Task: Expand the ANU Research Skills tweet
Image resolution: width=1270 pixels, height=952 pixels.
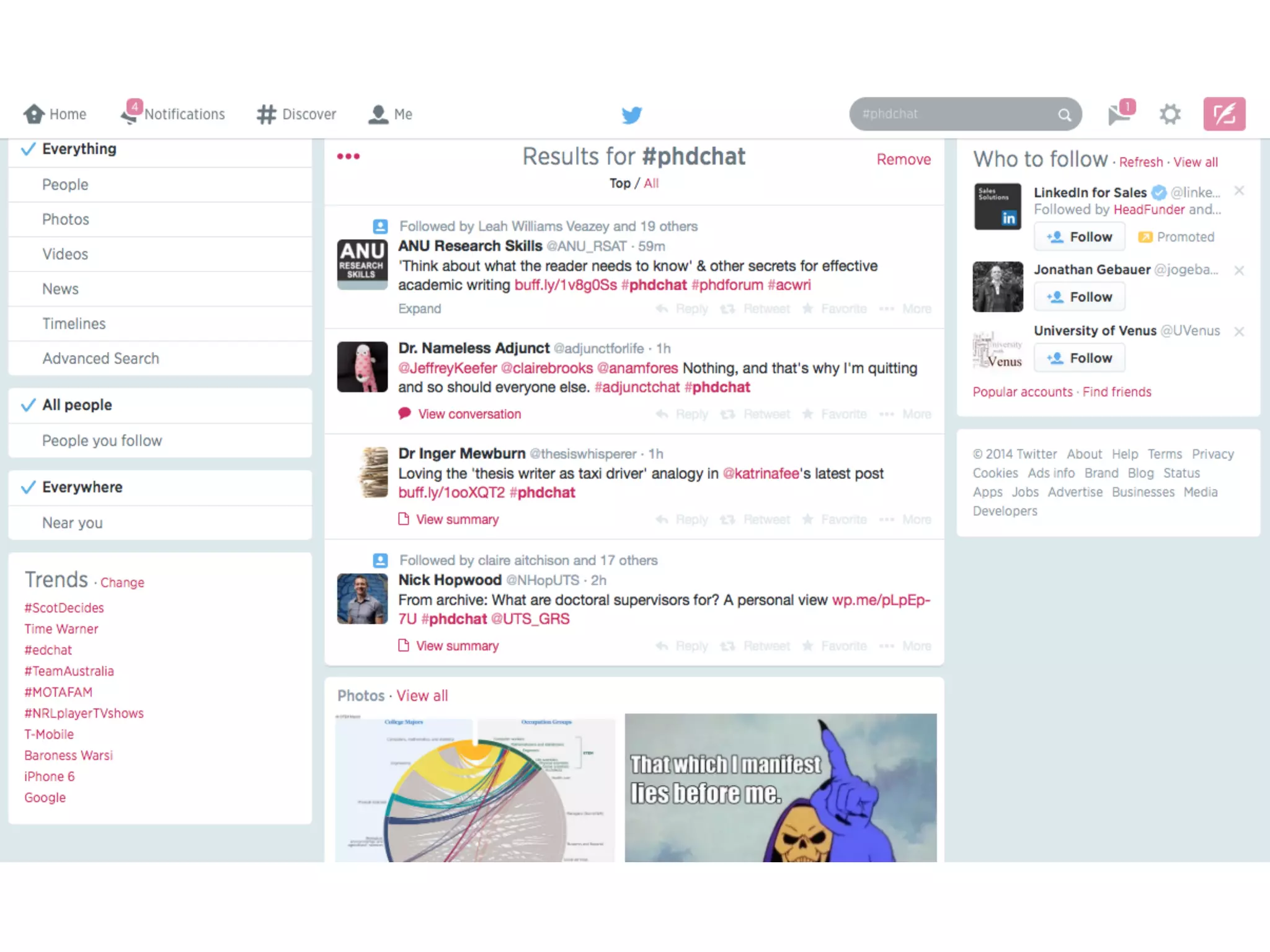Action: click(419, 309)
